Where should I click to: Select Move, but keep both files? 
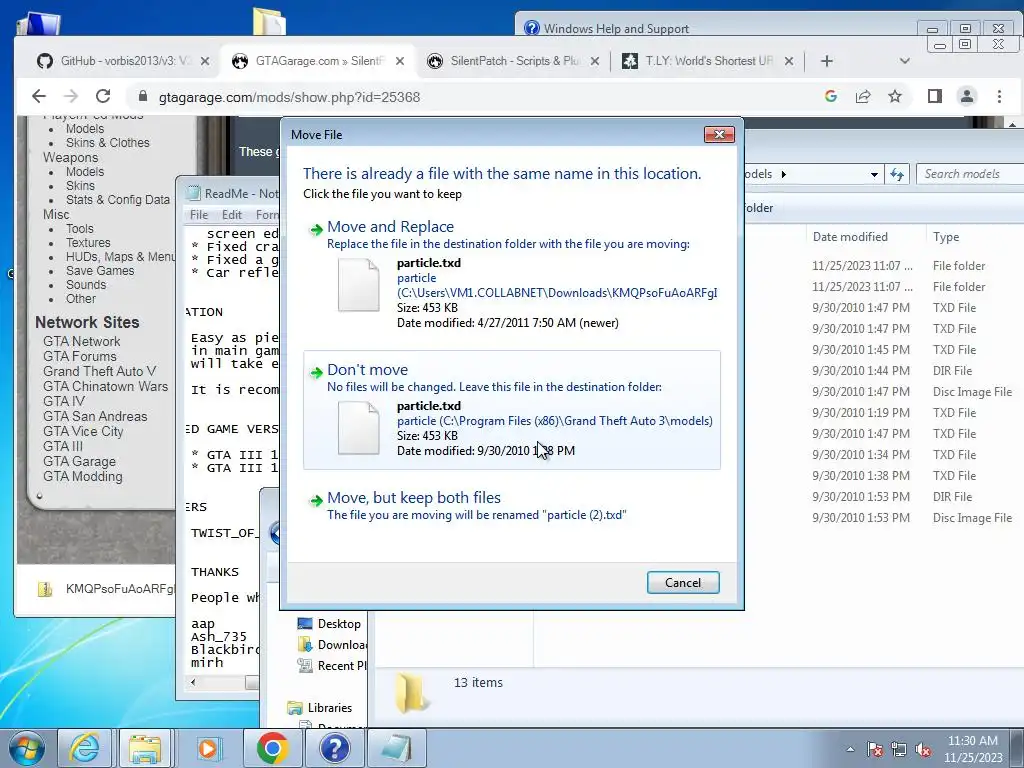(512, 505)
